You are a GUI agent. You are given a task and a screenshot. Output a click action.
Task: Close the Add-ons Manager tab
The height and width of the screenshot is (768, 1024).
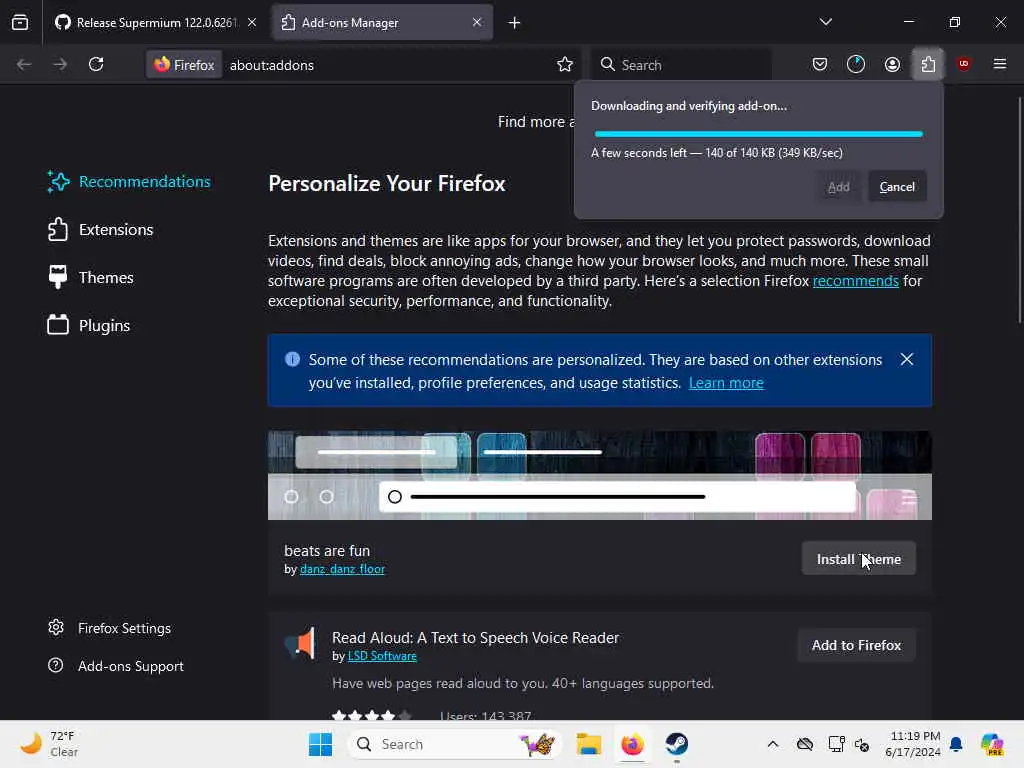[477, 22]
